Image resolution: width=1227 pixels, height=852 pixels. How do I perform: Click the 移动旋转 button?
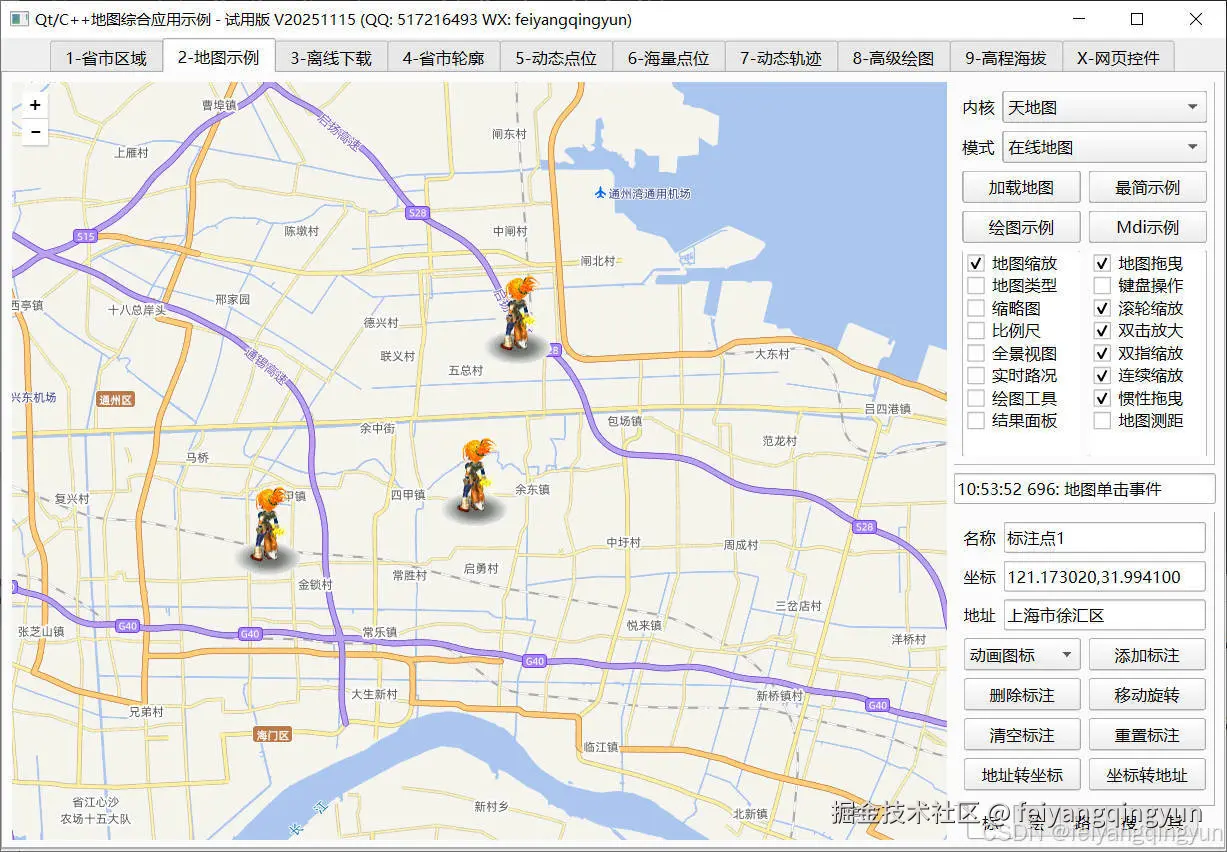pos(1147,695)
